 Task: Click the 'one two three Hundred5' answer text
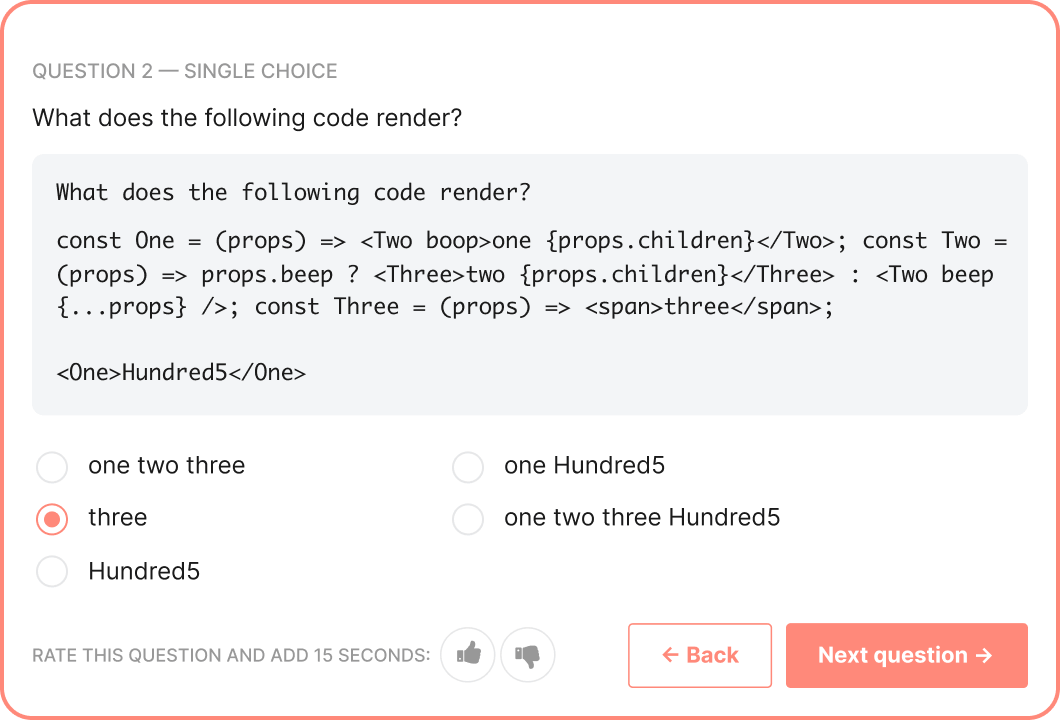click(642, 518)
